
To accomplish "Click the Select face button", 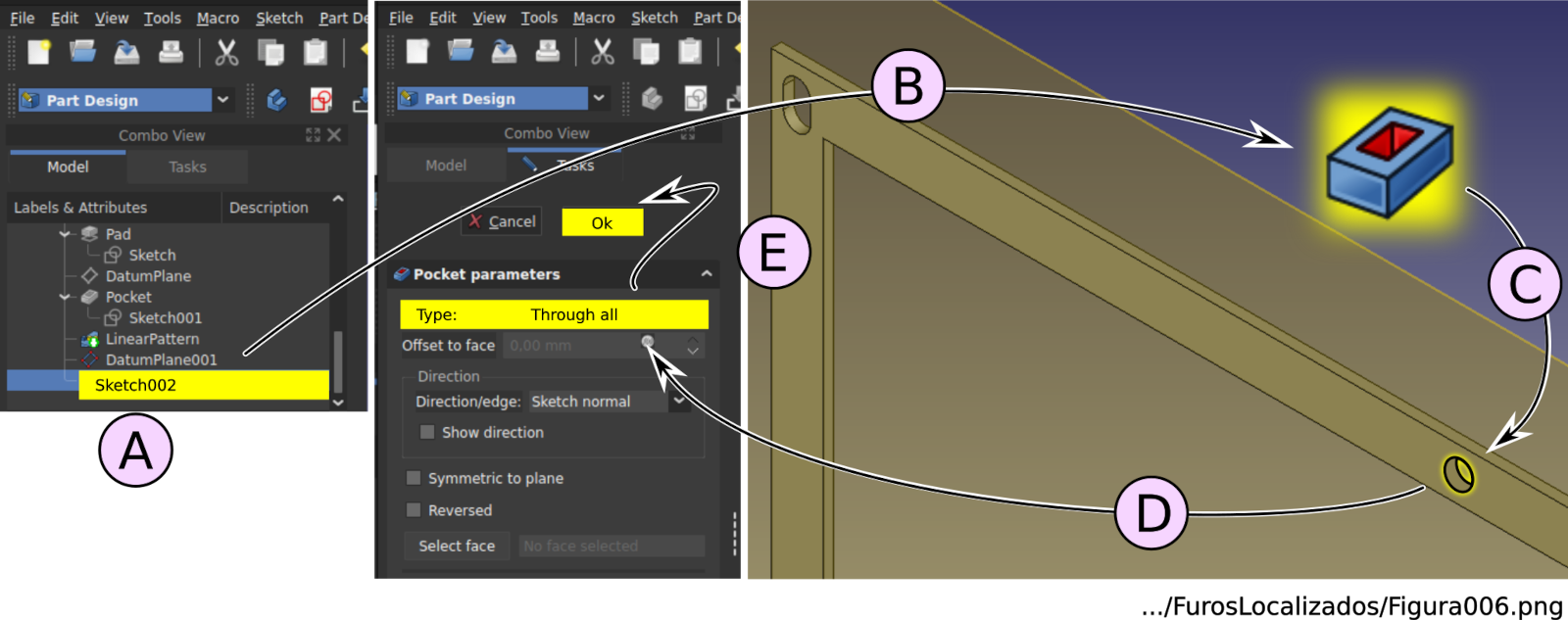I will pos(457,546).
